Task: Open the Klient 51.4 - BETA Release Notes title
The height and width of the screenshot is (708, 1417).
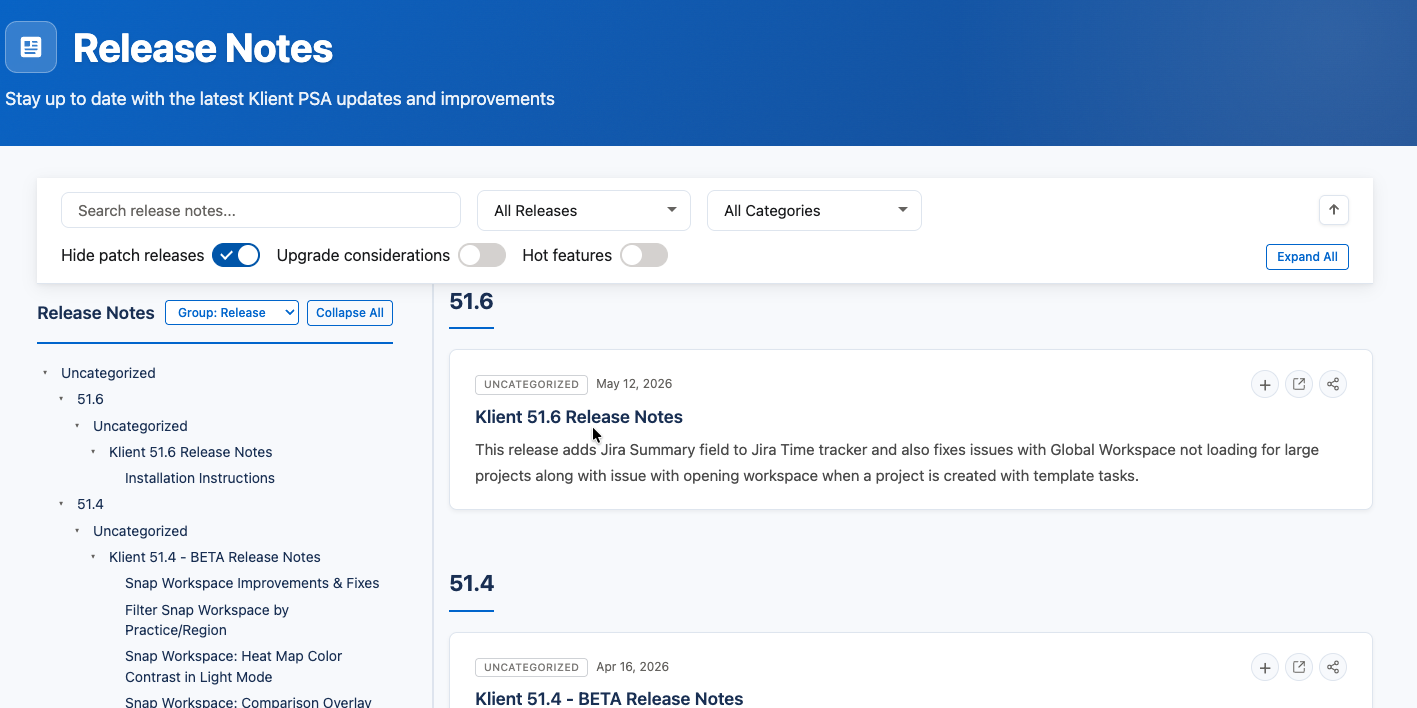Action: [609, 698]
